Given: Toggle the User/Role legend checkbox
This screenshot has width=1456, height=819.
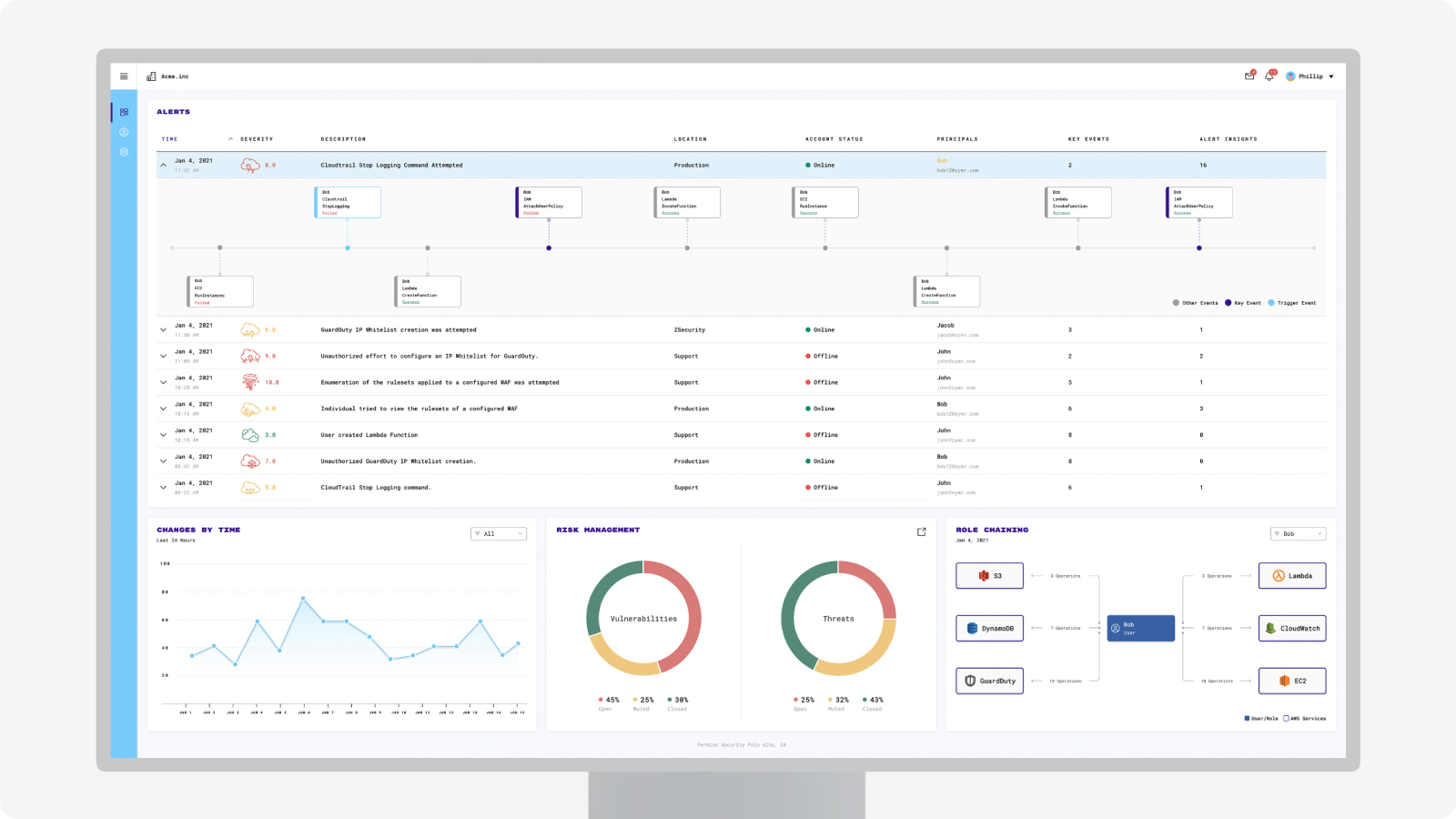Looking at the screenshot, I should 1247,719.
